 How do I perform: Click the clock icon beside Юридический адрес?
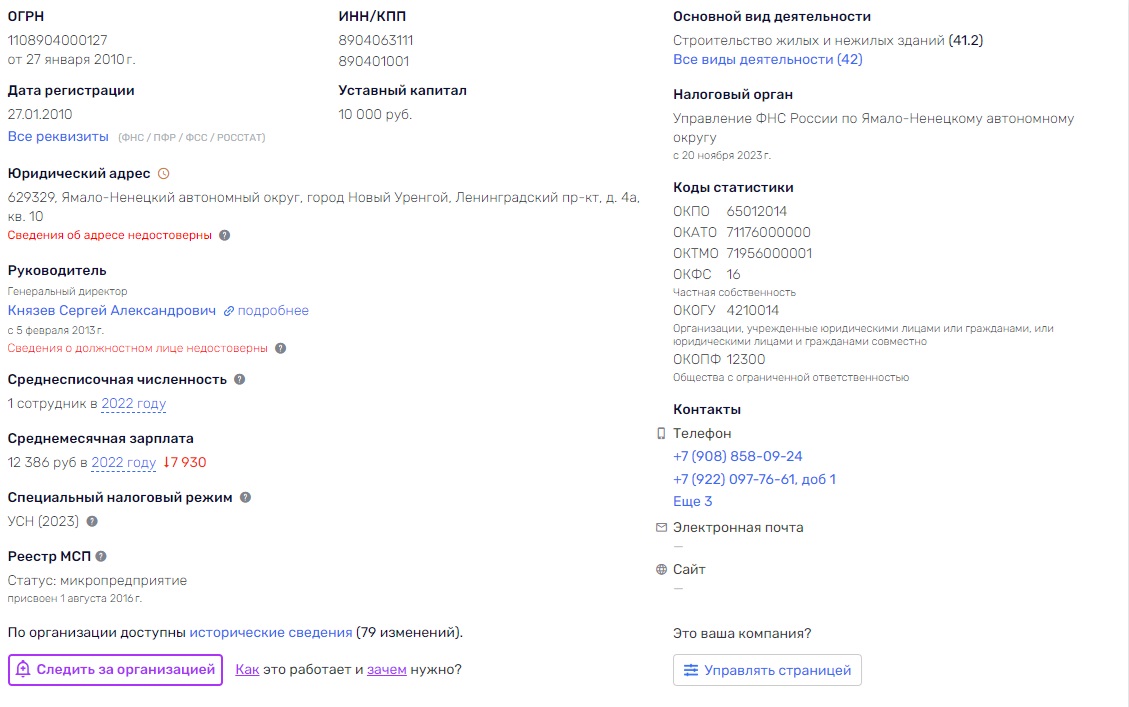(163, 174)
